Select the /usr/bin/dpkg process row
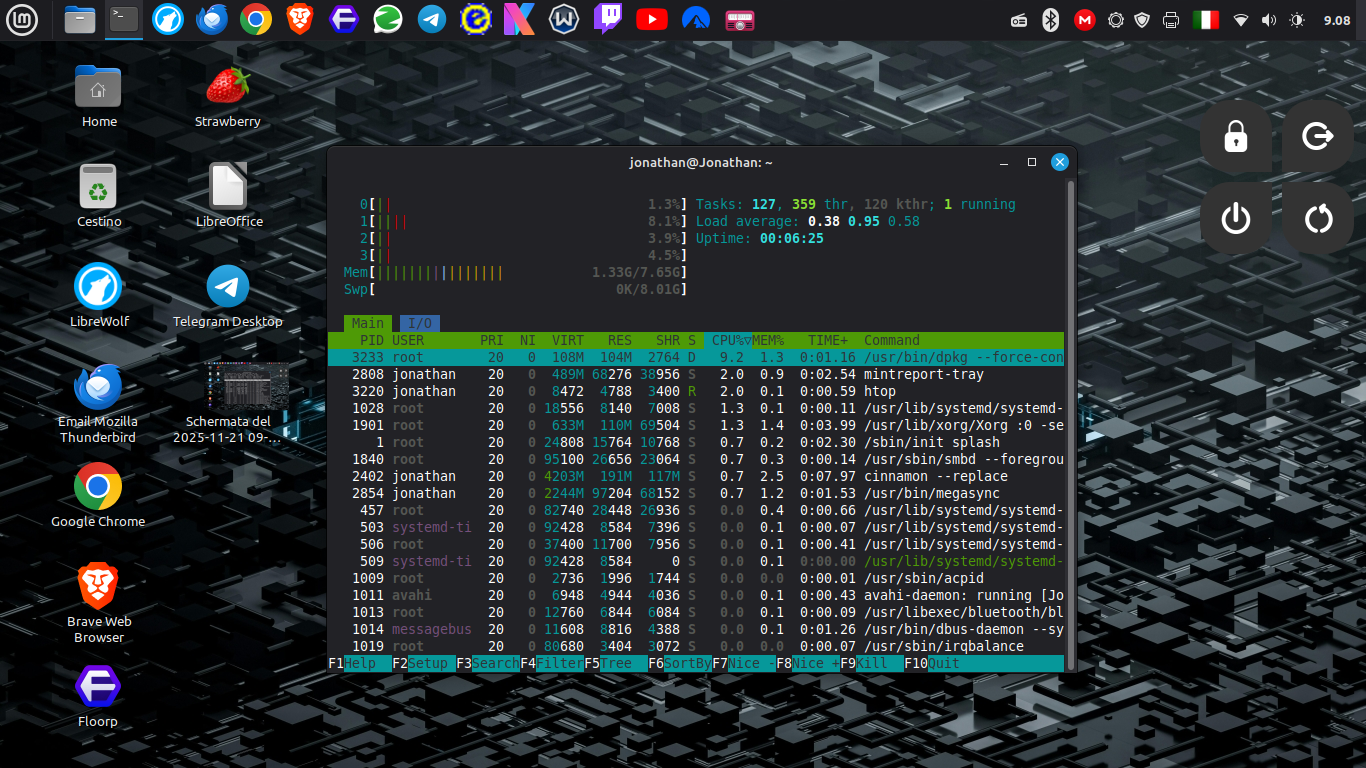1366x768 pixels. (696, 357)
